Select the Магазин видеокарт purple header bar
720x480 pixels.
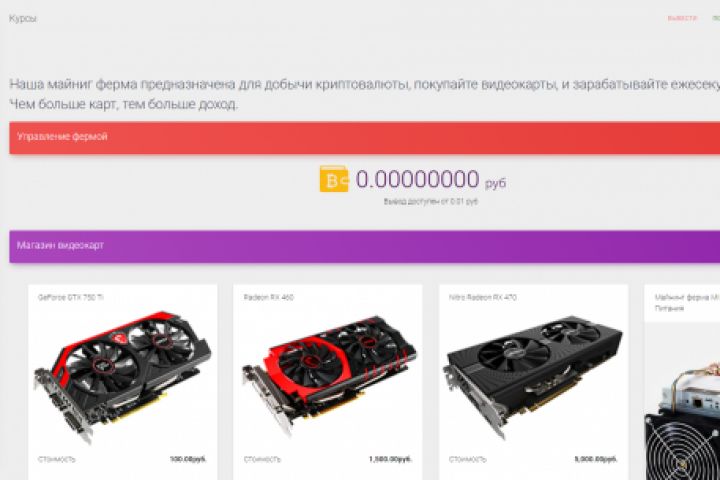point(365,247)
